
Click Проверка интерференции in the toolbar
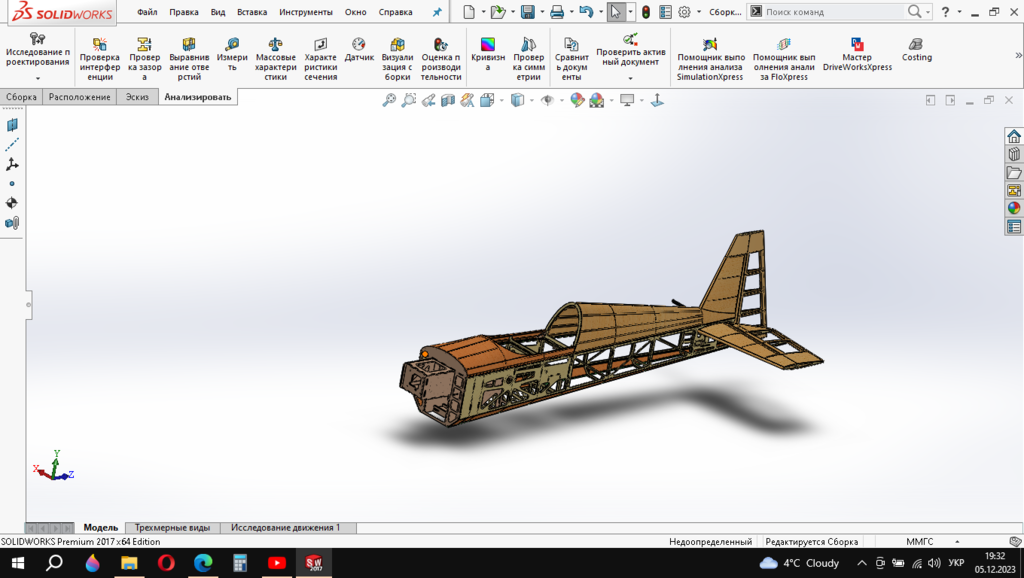(x=99, y=59)
